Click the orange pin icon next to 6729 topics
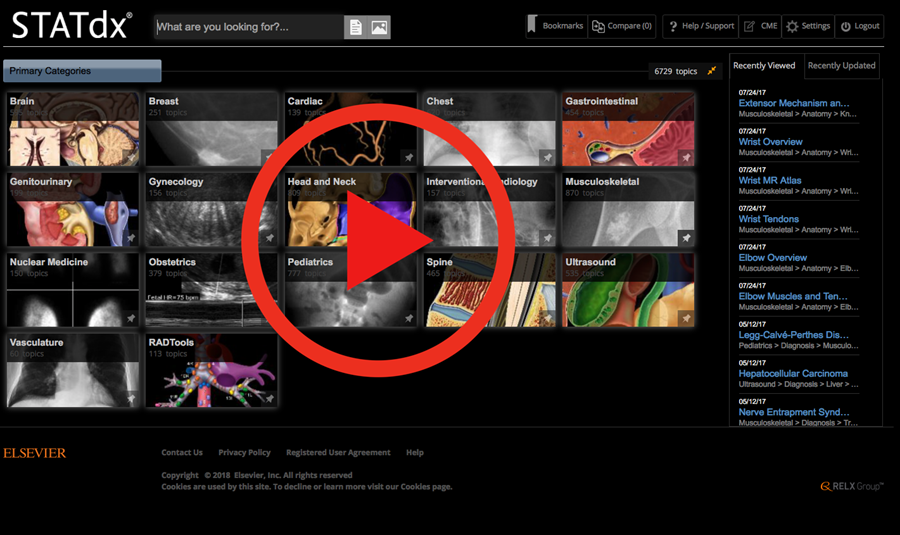Viewport: 900px width, 535px height. pos(712,71)
